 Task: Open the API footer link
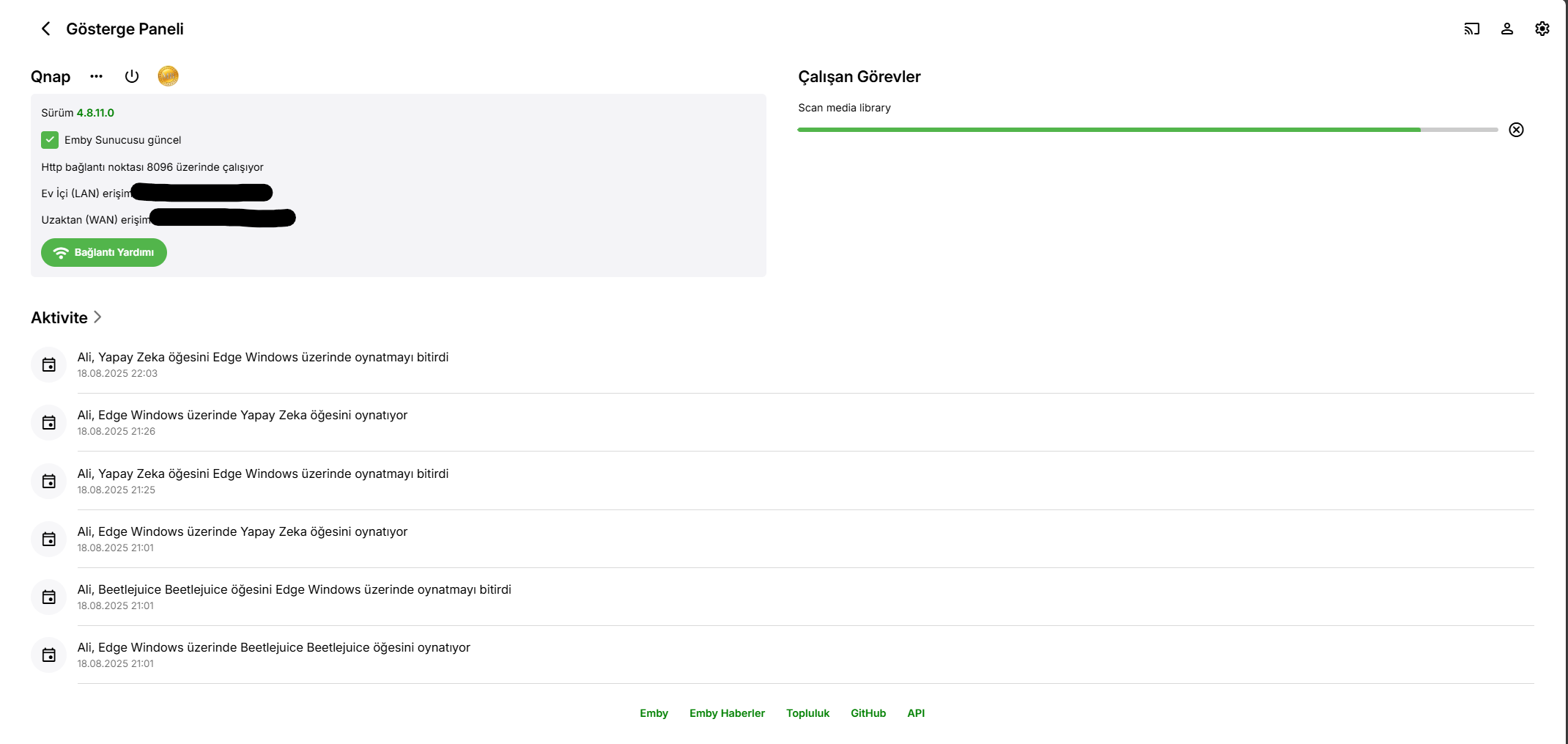(915, 713)
